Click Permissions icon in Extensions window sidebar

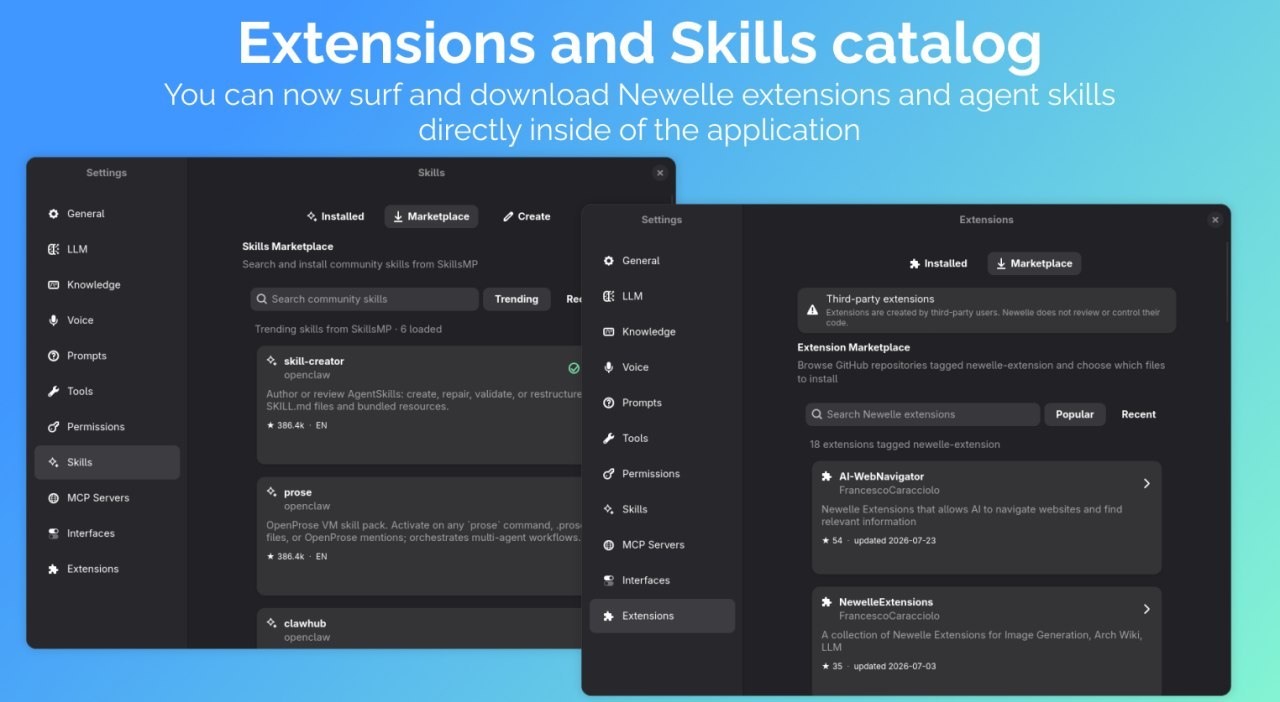pyautogui.click(x=609, y=474)
